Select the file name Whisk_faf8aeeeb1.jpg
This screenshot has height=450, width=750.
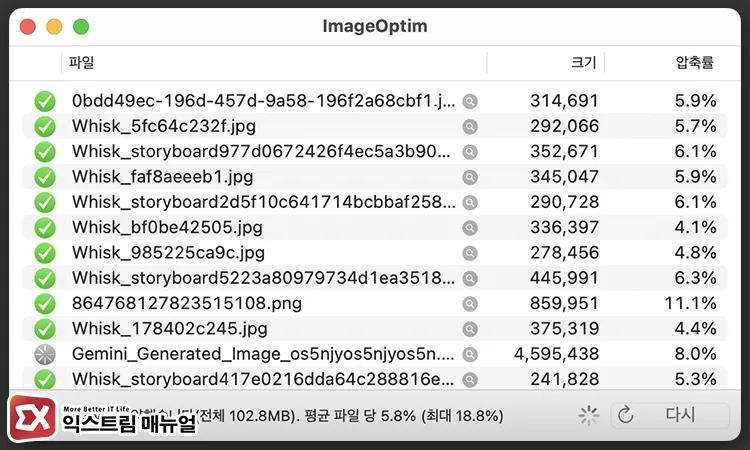[x=162, y=177]
